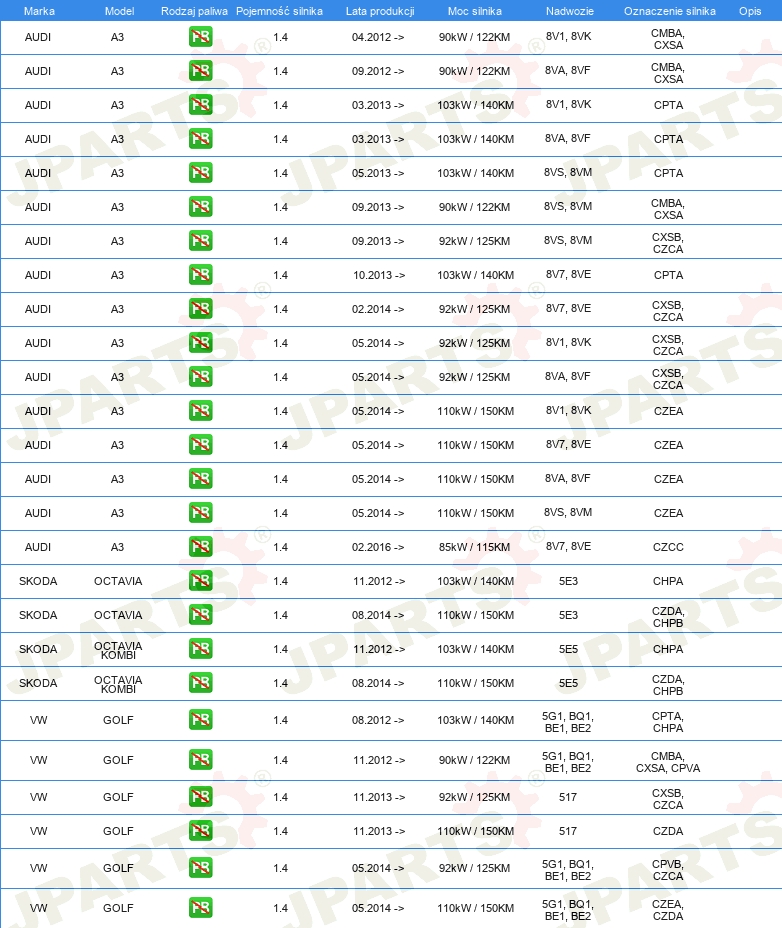Select the '04.2012 ->' production date cell
This screenshot has height=928, width=782.
(378, 37)
